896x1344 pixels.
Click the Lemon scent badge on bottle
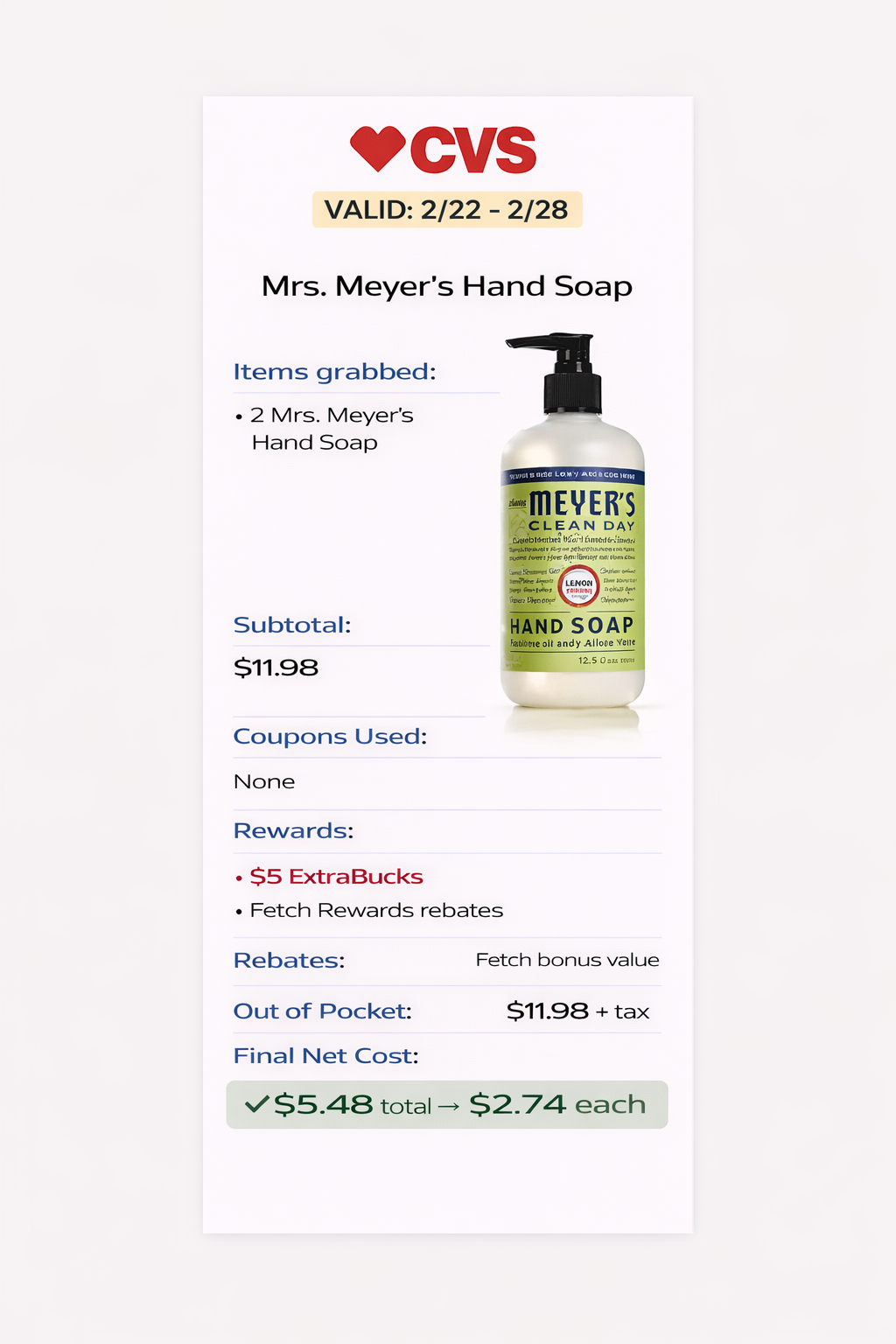[x=578, y=586]
